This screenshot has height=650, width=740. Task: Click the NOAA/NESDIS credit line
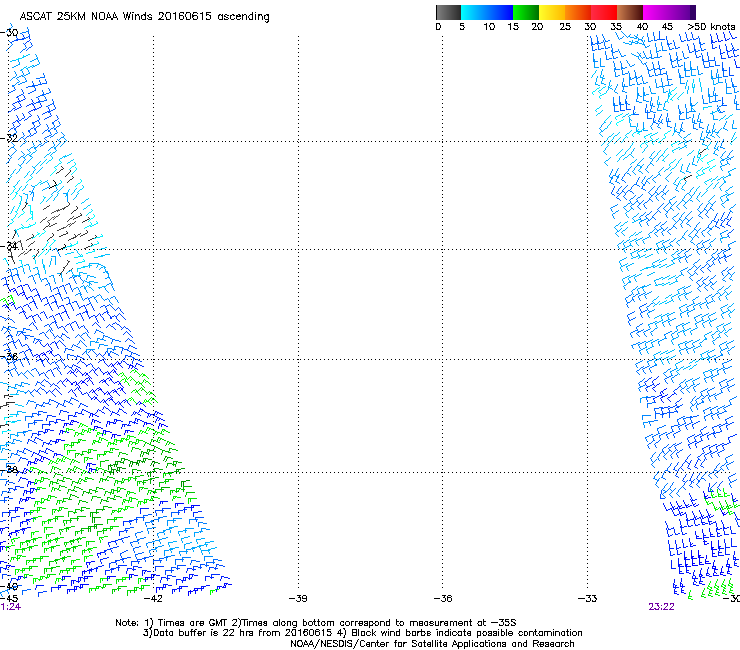432,644
